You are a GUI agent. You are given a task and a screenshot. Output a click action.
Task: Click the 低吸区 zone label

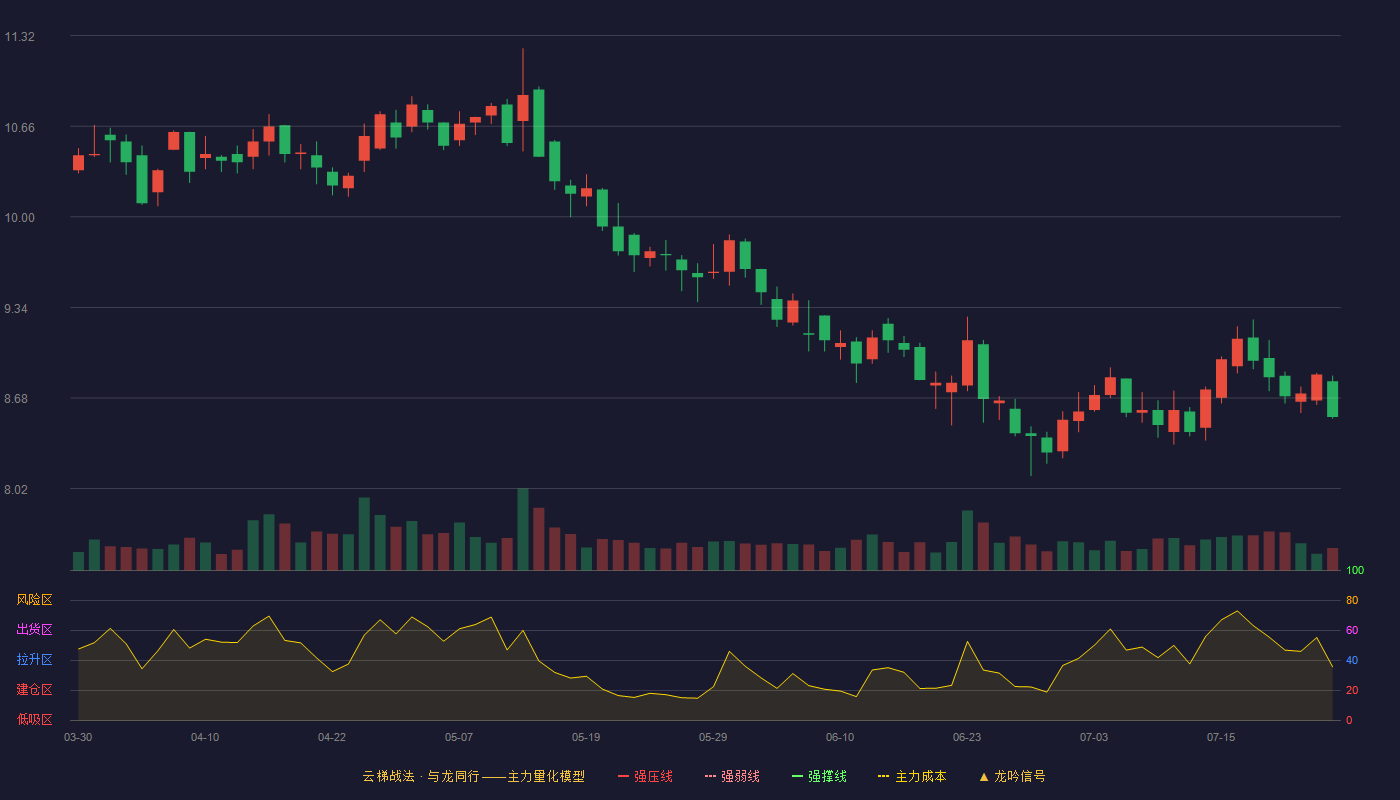coord(34,719)
